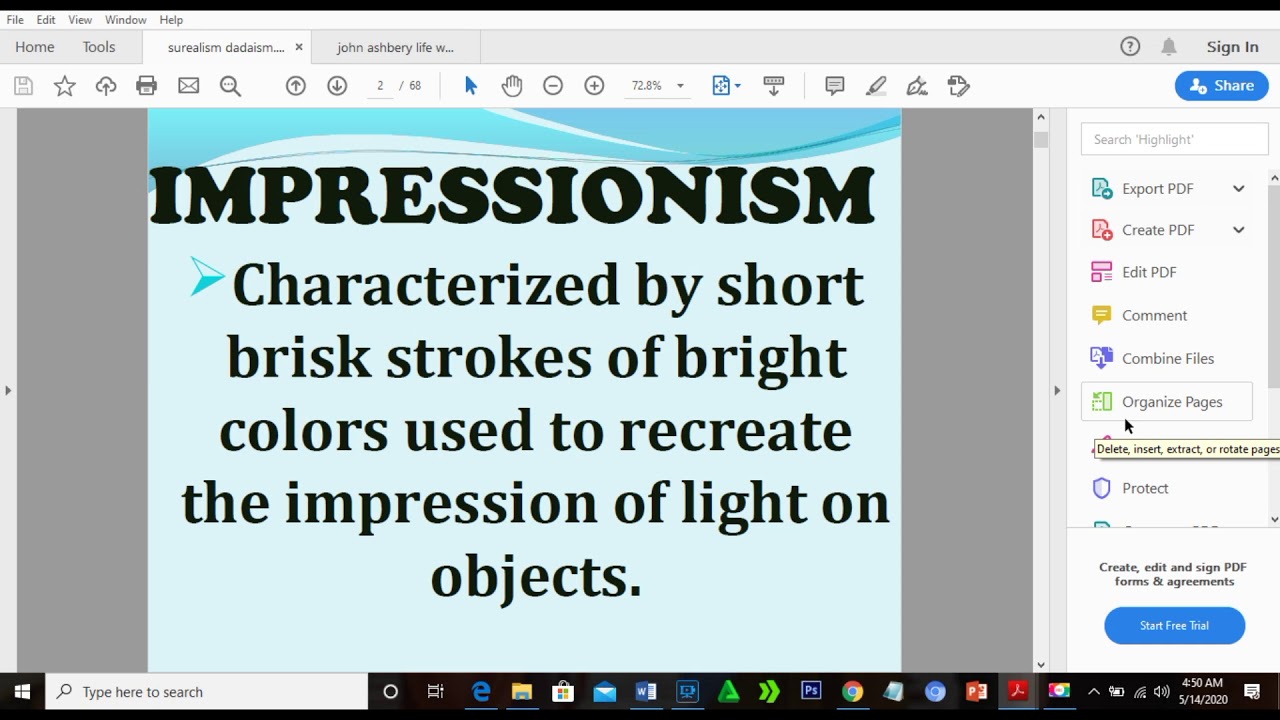This screenshot has width=1280, height=720.
Task: Open the zoom level dropdown
Action: (680, 86)
